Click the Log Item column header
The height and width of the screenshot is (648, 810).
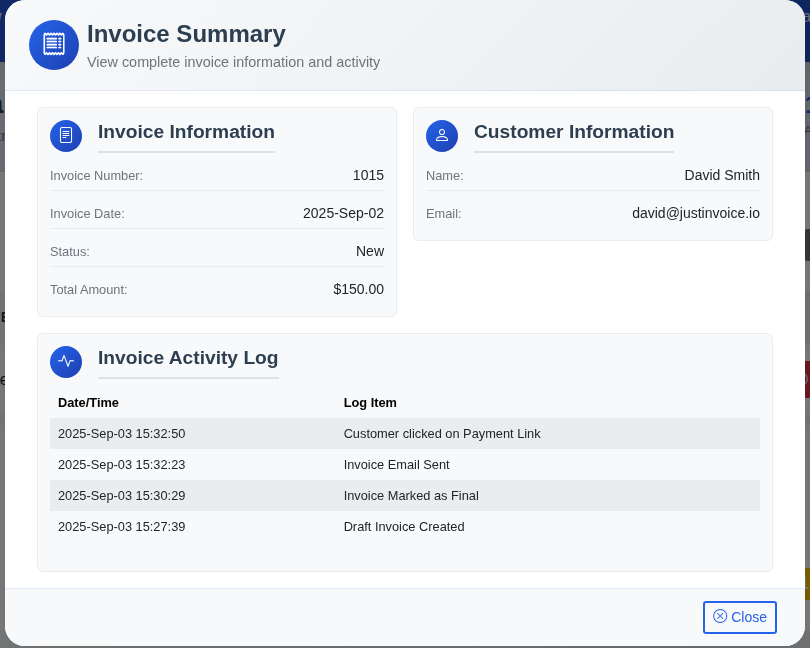[x=370, y=403]
